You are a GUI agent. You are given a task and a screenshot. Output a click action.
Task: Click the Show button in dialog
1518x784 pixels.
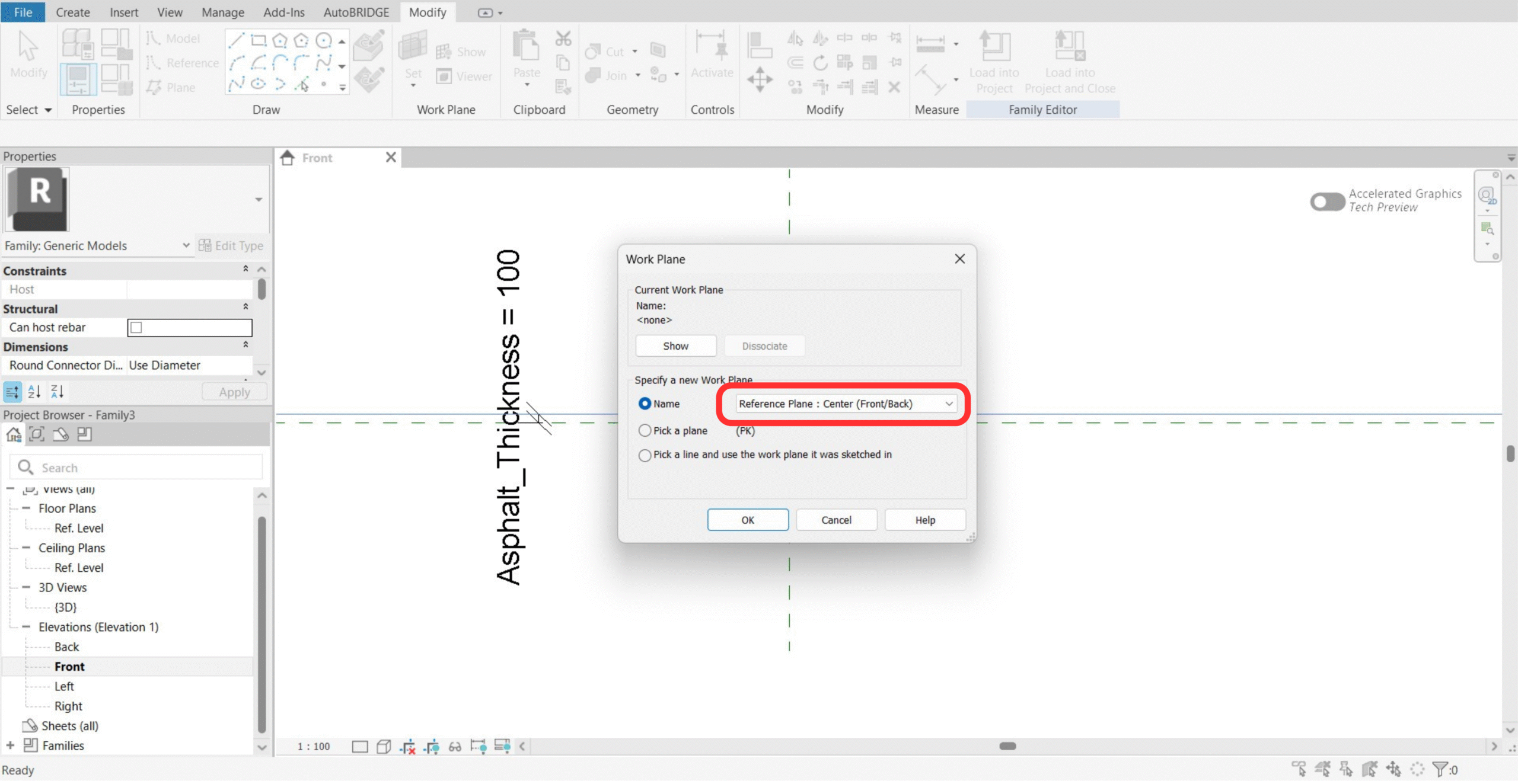(675, 346)
